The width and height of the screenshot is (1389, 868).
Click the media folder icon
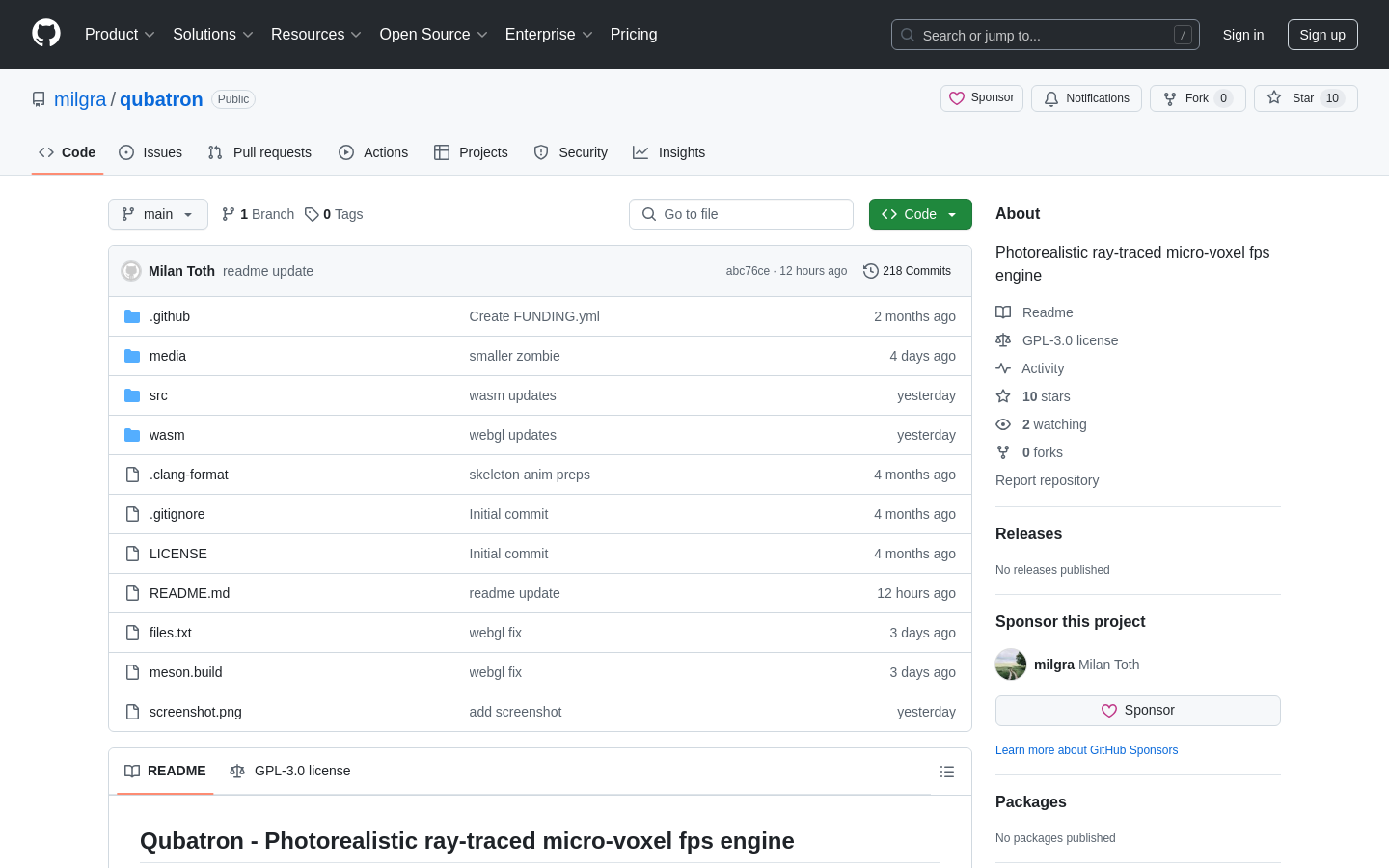[132, 356]
